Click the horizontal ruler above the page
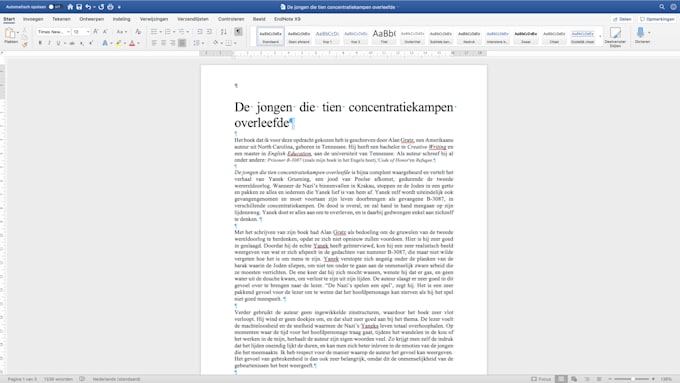 click(x=343, y=53)
